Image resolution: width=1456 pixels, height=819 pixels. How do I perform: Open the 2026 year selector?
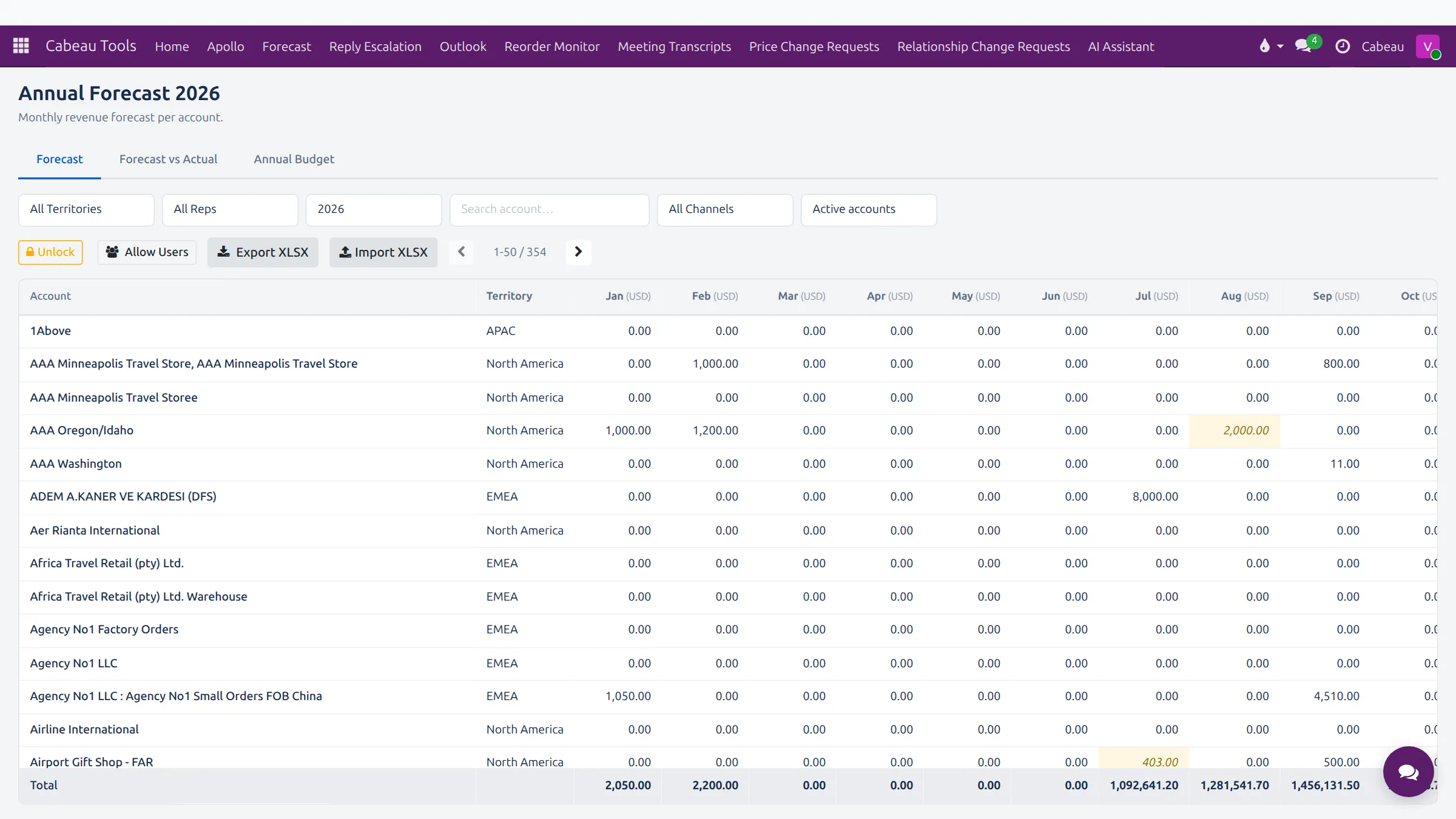click(374, 209)
